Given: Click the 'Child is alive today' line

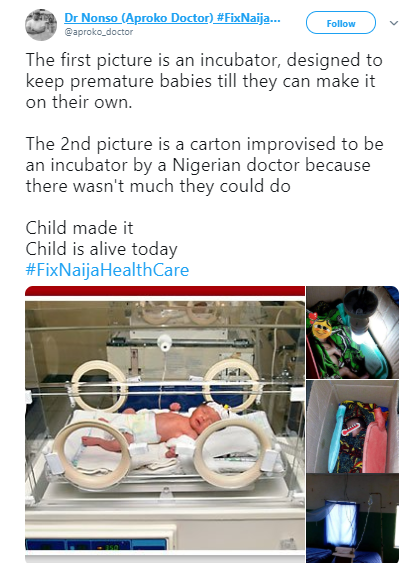Looking at the screenshot, I should pos(102,249).
